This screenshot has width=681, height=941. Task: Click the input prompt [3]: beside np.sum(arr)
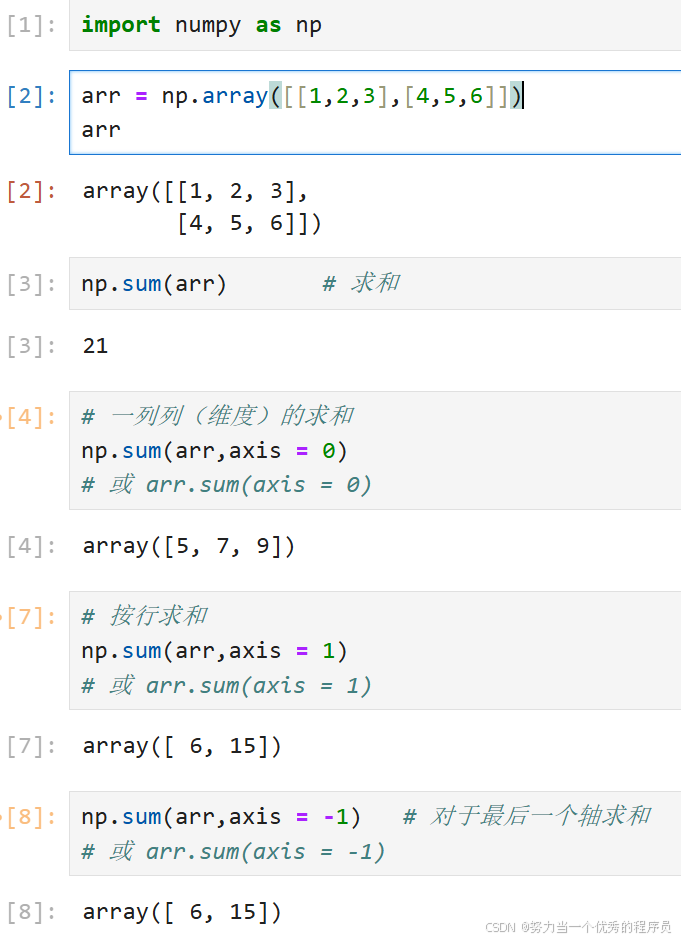tap(31, 284)
